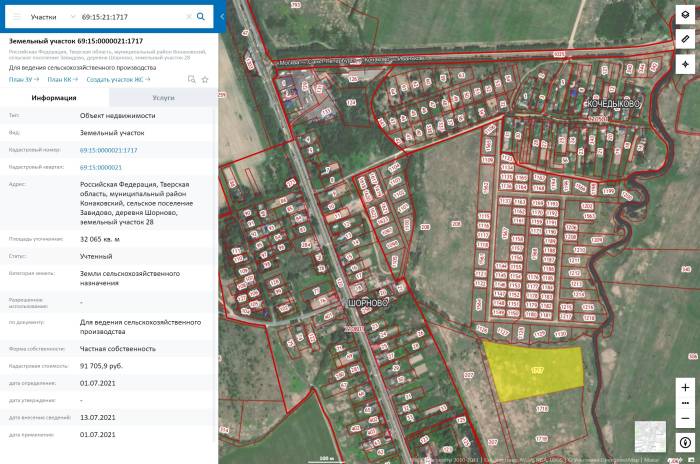Open cadastral quarter link 69:15:0000021

pyautogui.click(x=100, y=167)
